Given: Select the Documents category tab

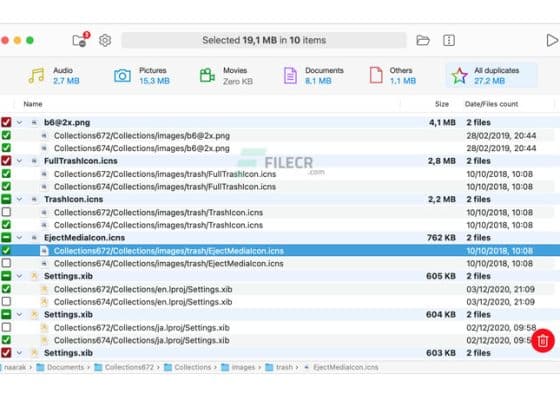Looking at the screenshot, I should pyautogui.click(x=313, y=75).
